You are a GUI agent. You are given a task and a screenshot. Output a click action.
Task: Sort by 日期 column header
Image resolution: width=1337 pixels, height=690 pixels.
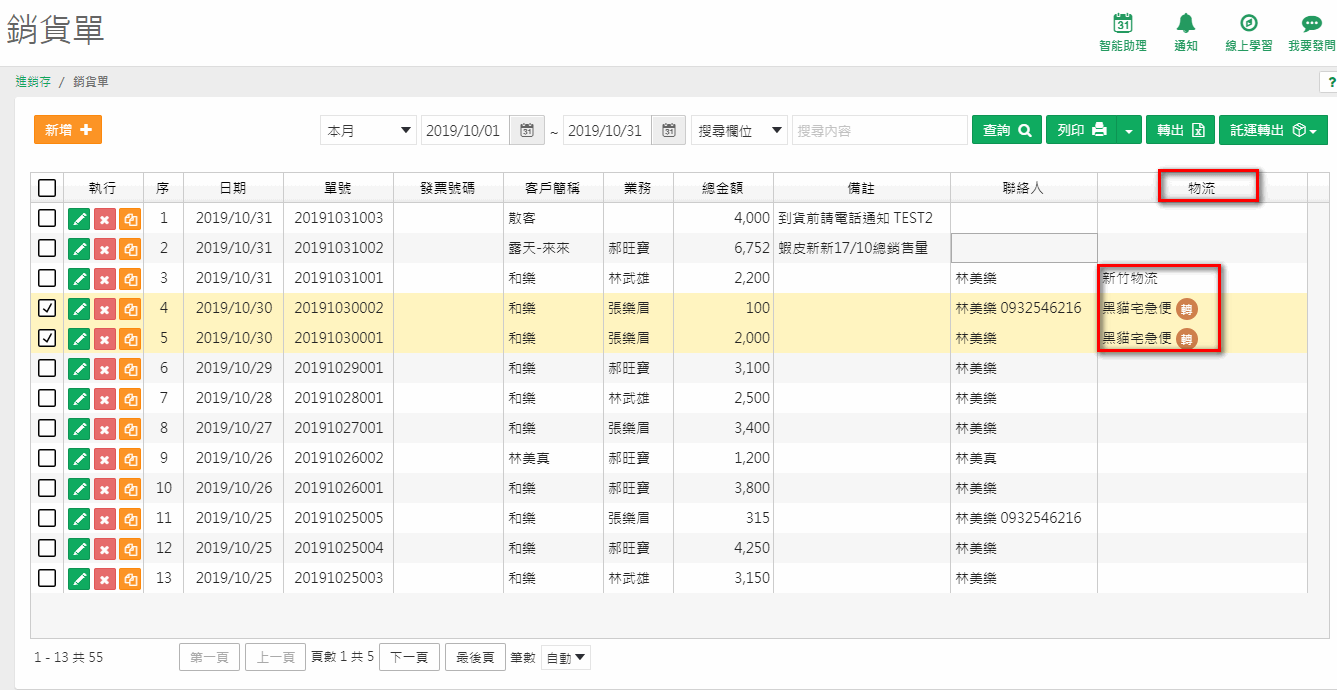[232, 187]
